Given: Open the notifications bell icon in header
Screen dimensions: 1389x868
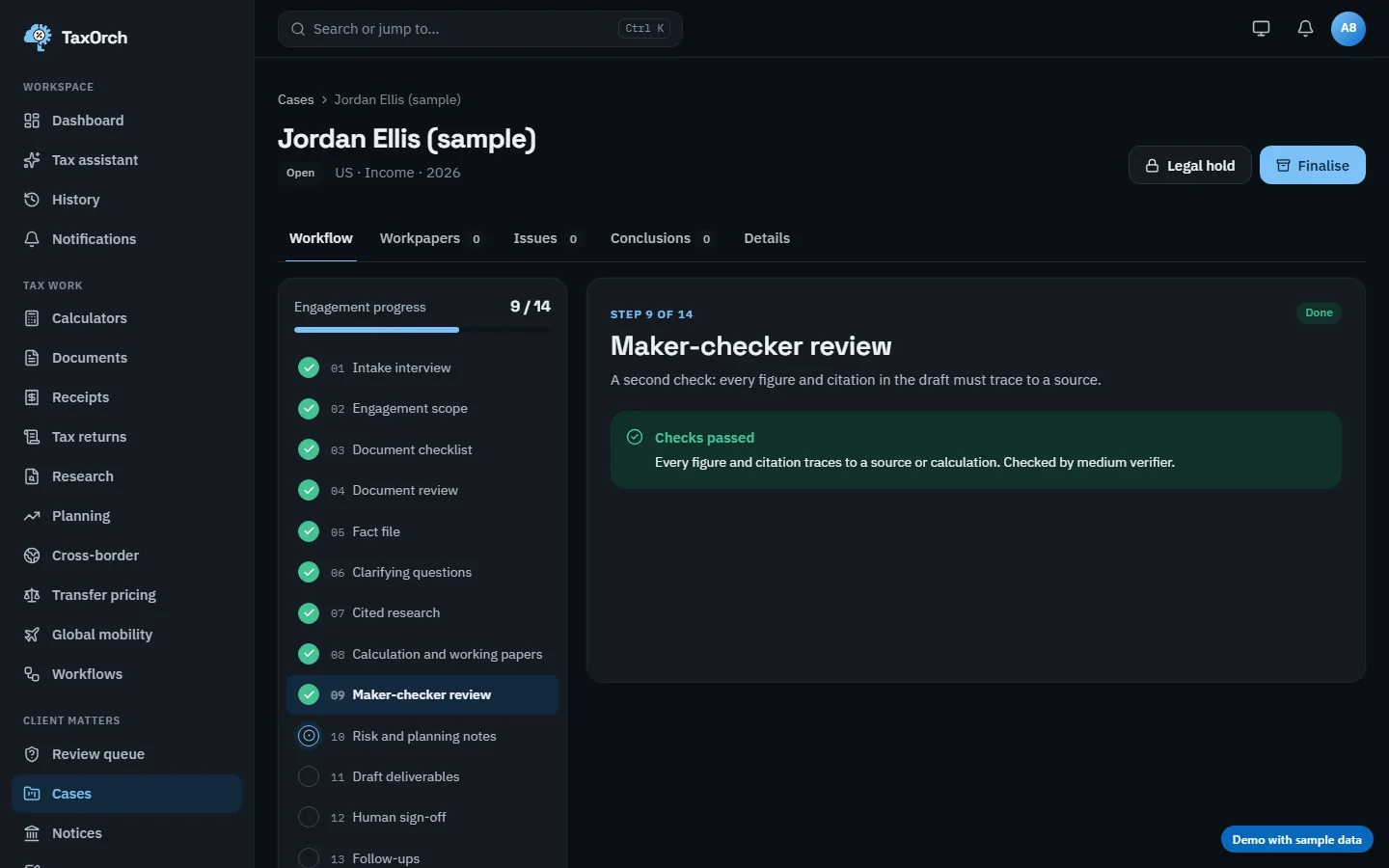Looking at the screenshot, I should click(x=1305, y=28).
